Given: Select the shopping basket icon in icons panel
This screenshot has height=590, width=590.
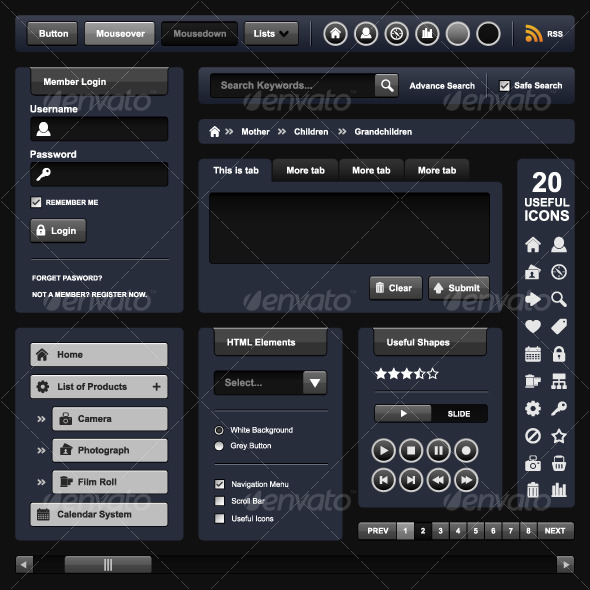Looking at the screenshot, I should coord(559,463).
